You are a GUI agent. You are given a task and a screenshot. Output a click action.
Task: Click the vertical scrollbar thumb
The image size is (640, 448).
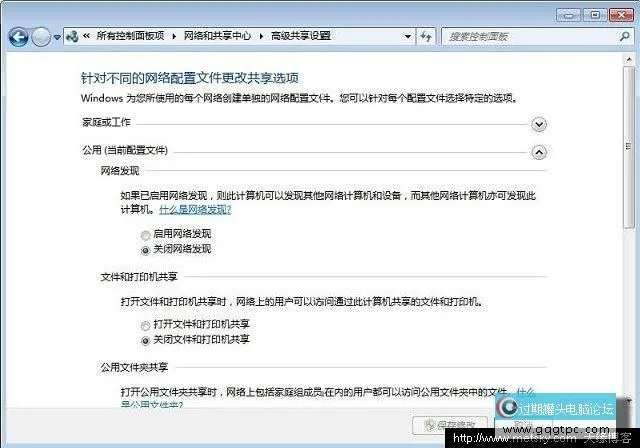coord(629,147)
